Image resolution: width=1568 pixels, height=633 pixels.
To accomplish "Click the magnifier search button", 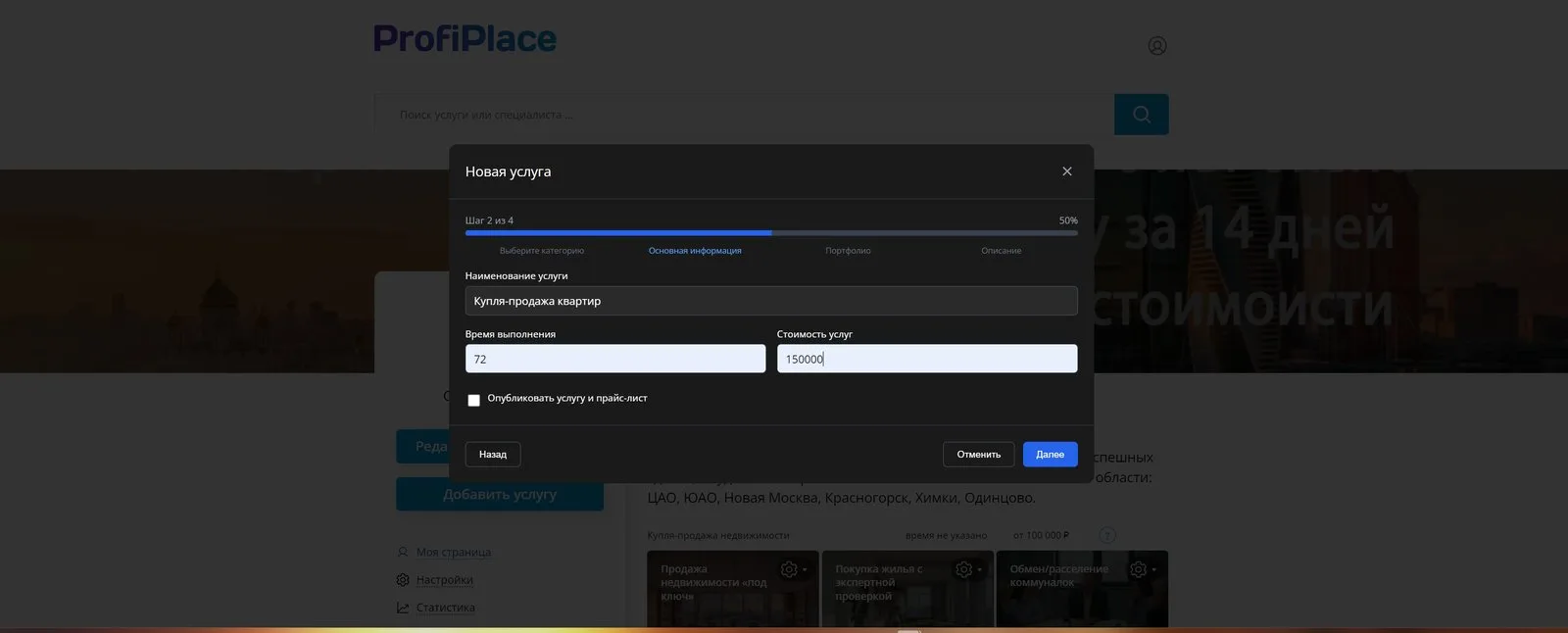I will 1142,115.
